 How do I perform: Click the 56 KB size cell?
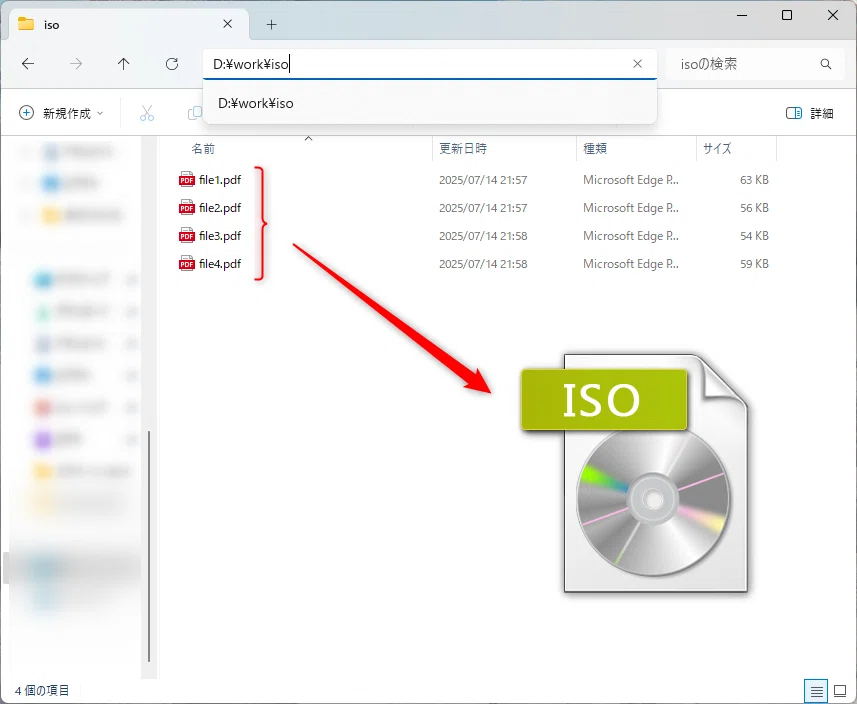pyautogui.click(x=754, y=208)
